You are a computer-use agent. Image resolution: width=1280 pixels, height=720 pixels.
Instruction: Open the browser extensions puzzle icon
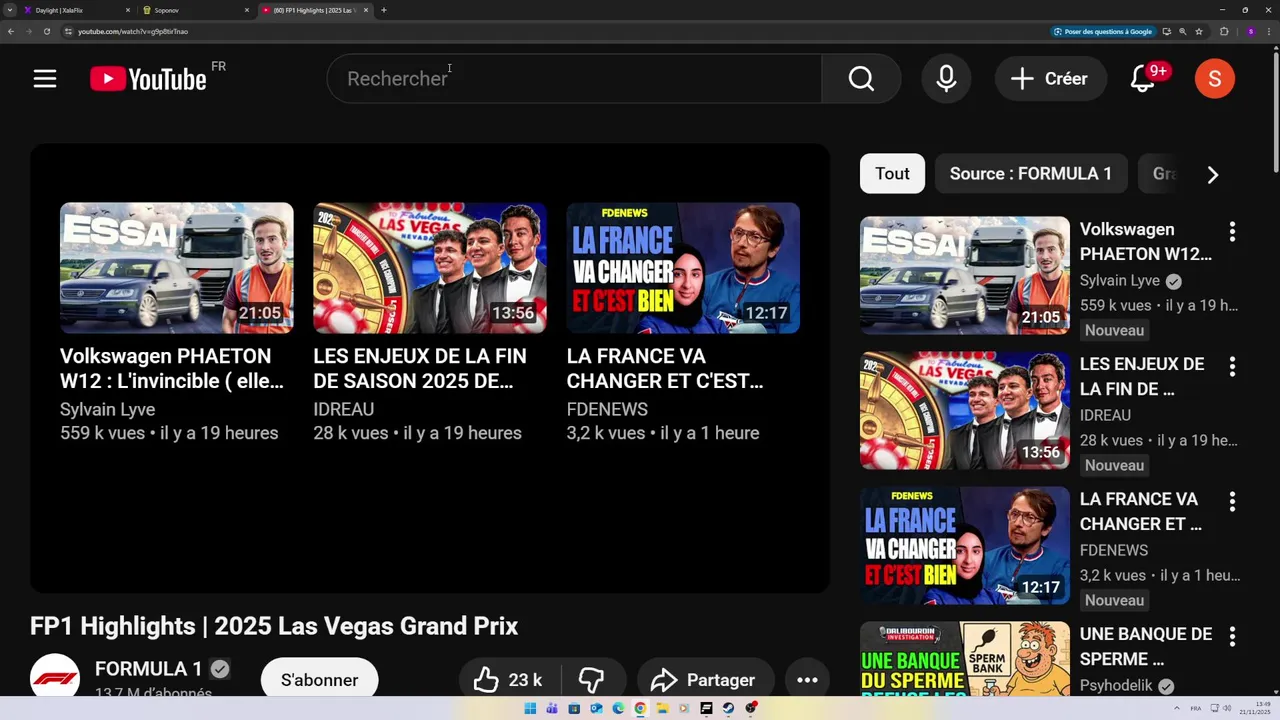[1224, 31]
